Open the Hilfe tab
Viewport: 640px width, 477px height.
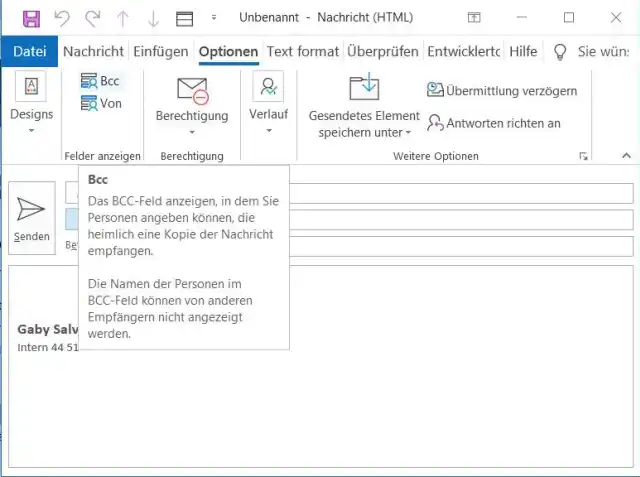point(523,51)
